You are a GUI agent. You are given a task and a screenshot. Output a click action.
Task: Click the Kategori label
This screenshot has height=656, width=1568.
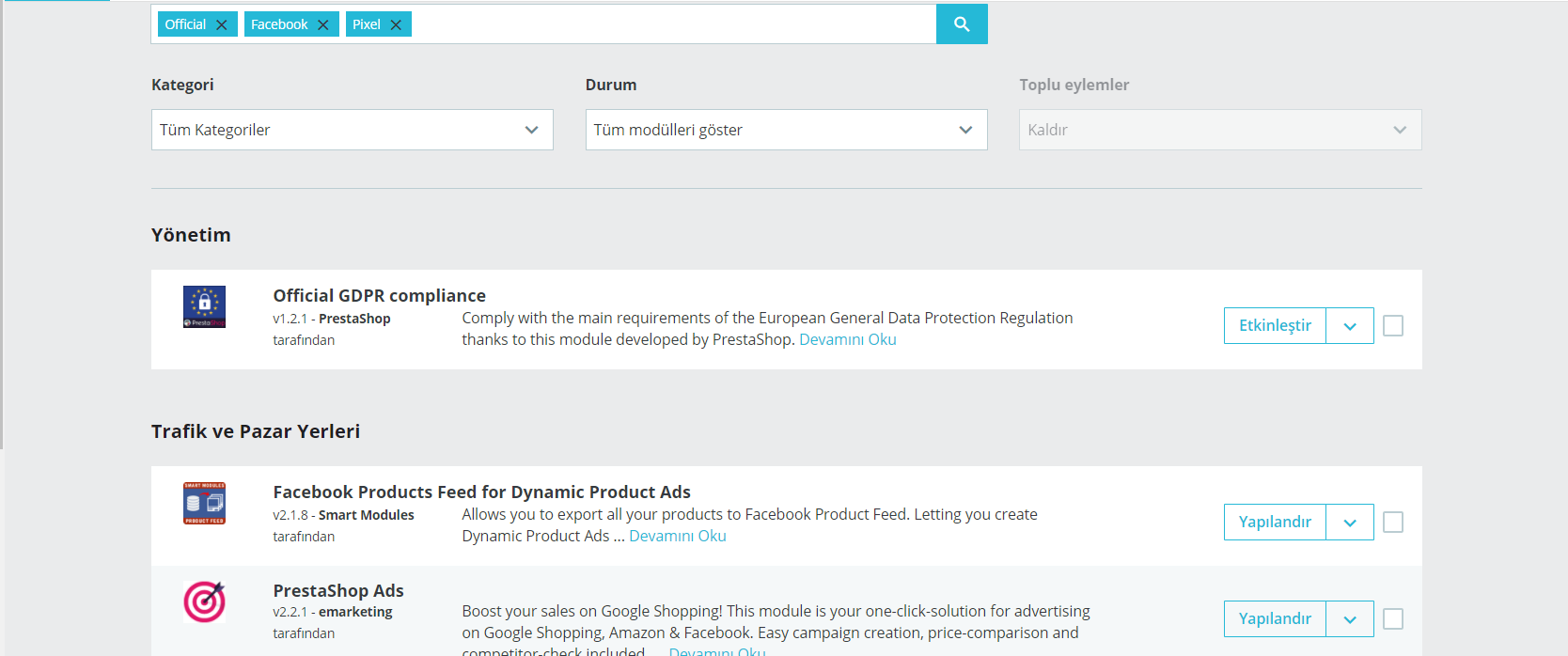tap(182, 85)
